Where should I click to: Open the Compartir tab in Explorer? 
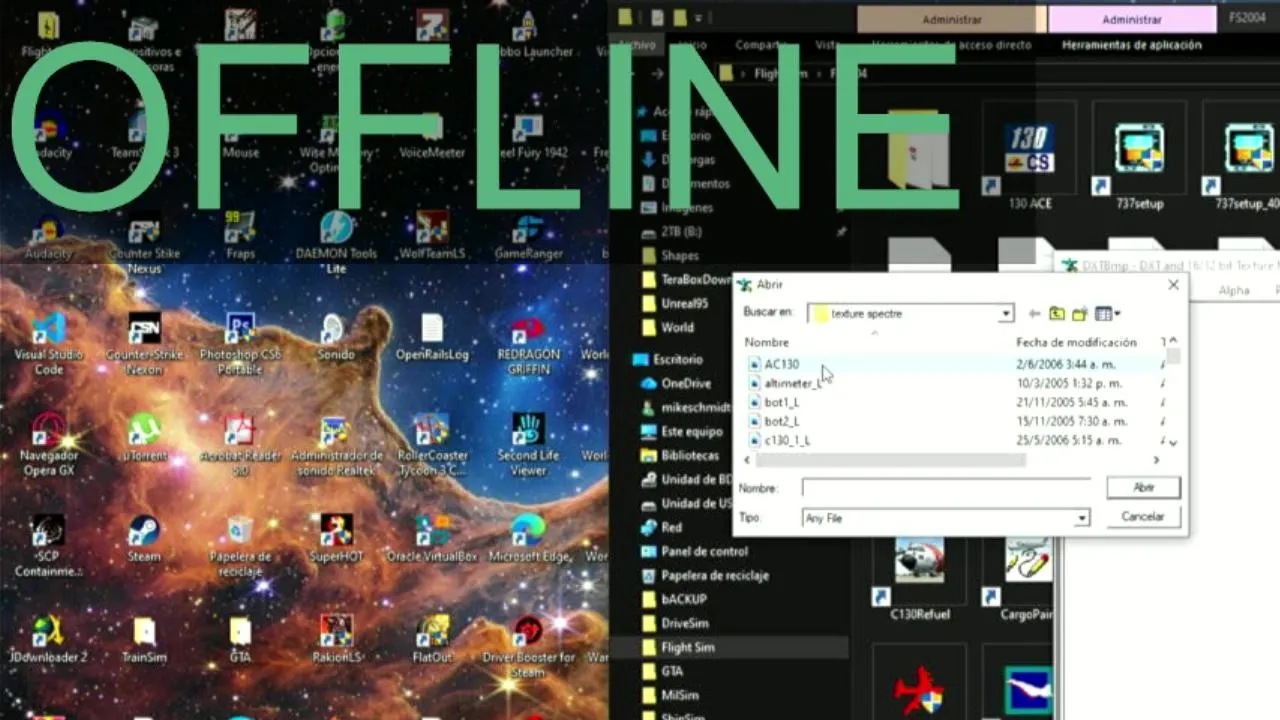click(762, 45)
